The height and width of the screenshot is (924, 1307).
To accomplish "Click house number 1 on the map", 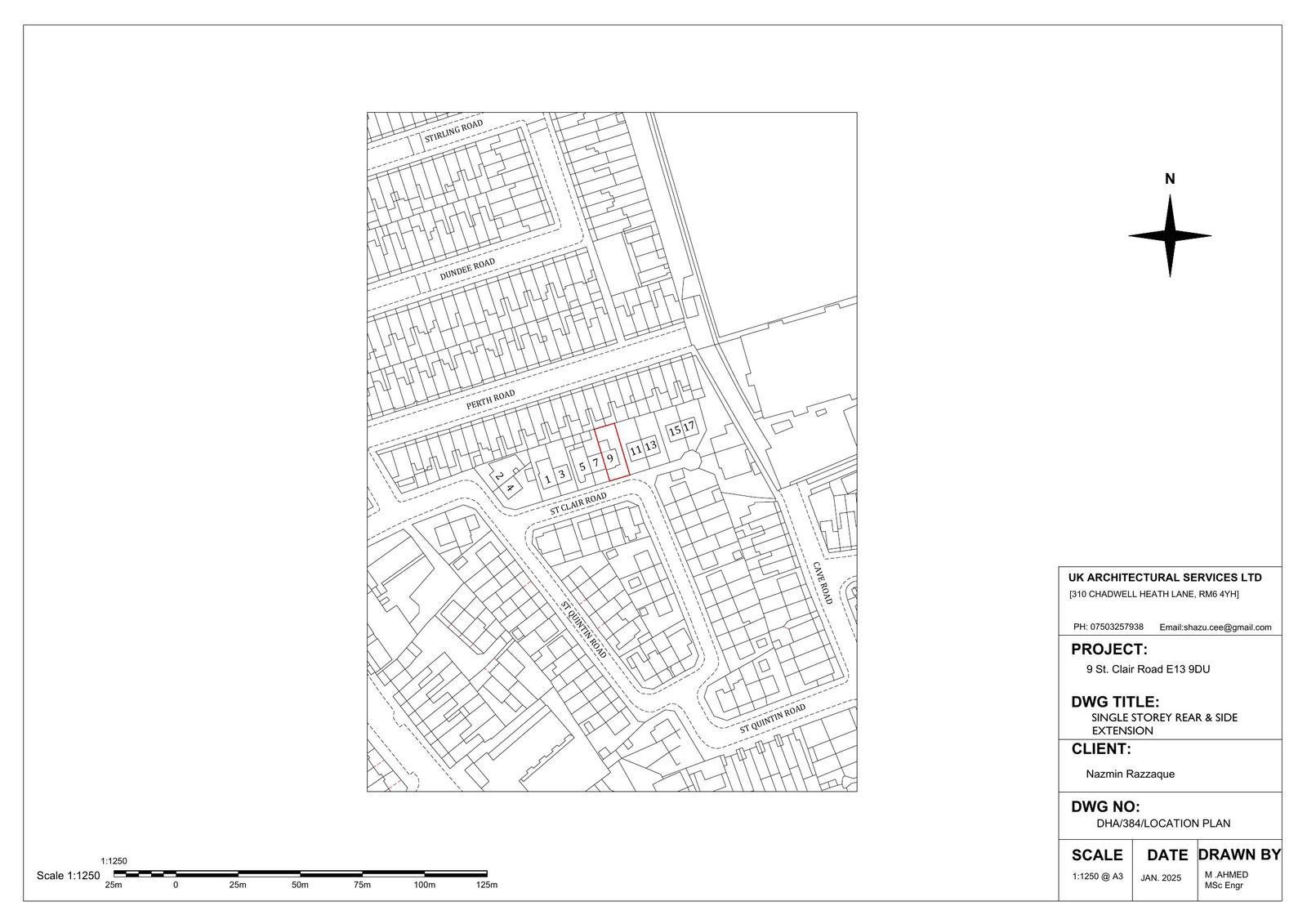I will click(x=547, y=479).
